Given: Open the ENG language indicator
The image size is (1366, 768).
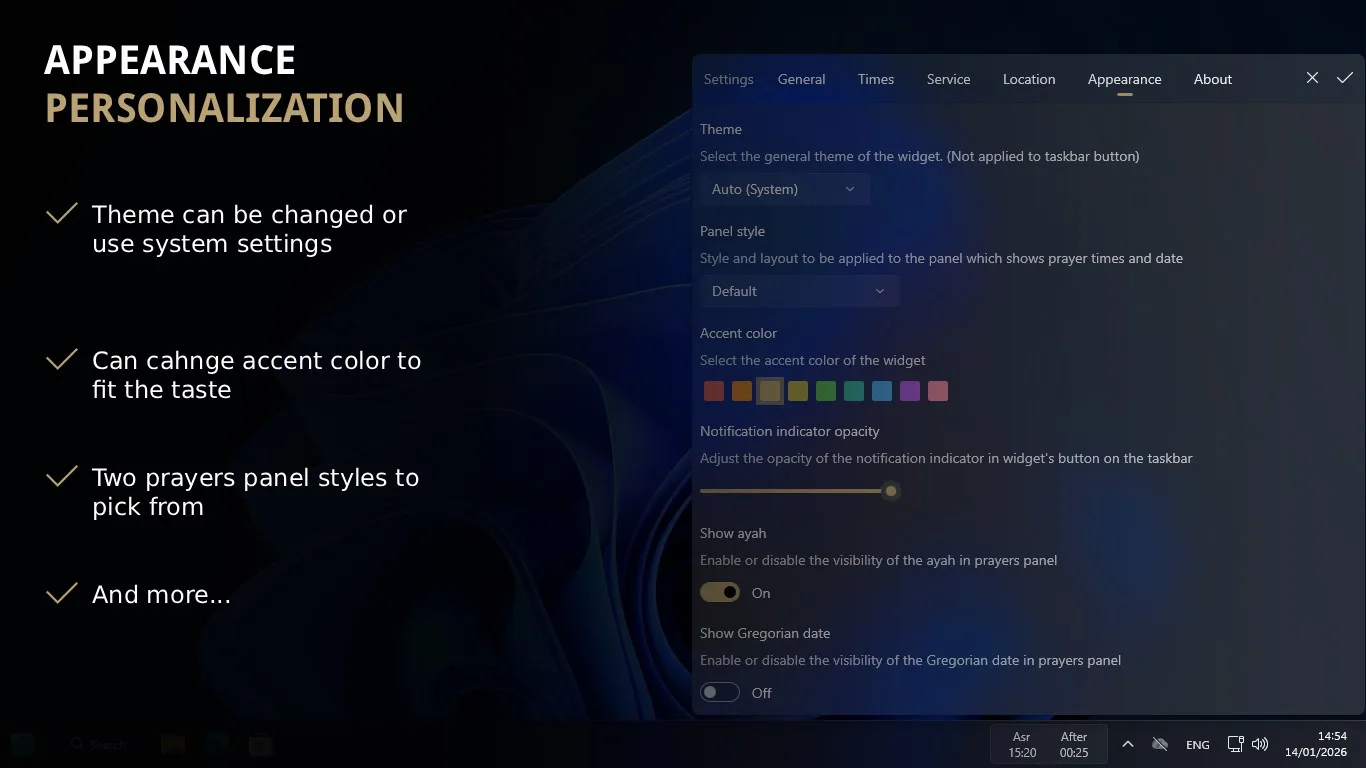Looking at the screenshot, I should pos(1197,745).
